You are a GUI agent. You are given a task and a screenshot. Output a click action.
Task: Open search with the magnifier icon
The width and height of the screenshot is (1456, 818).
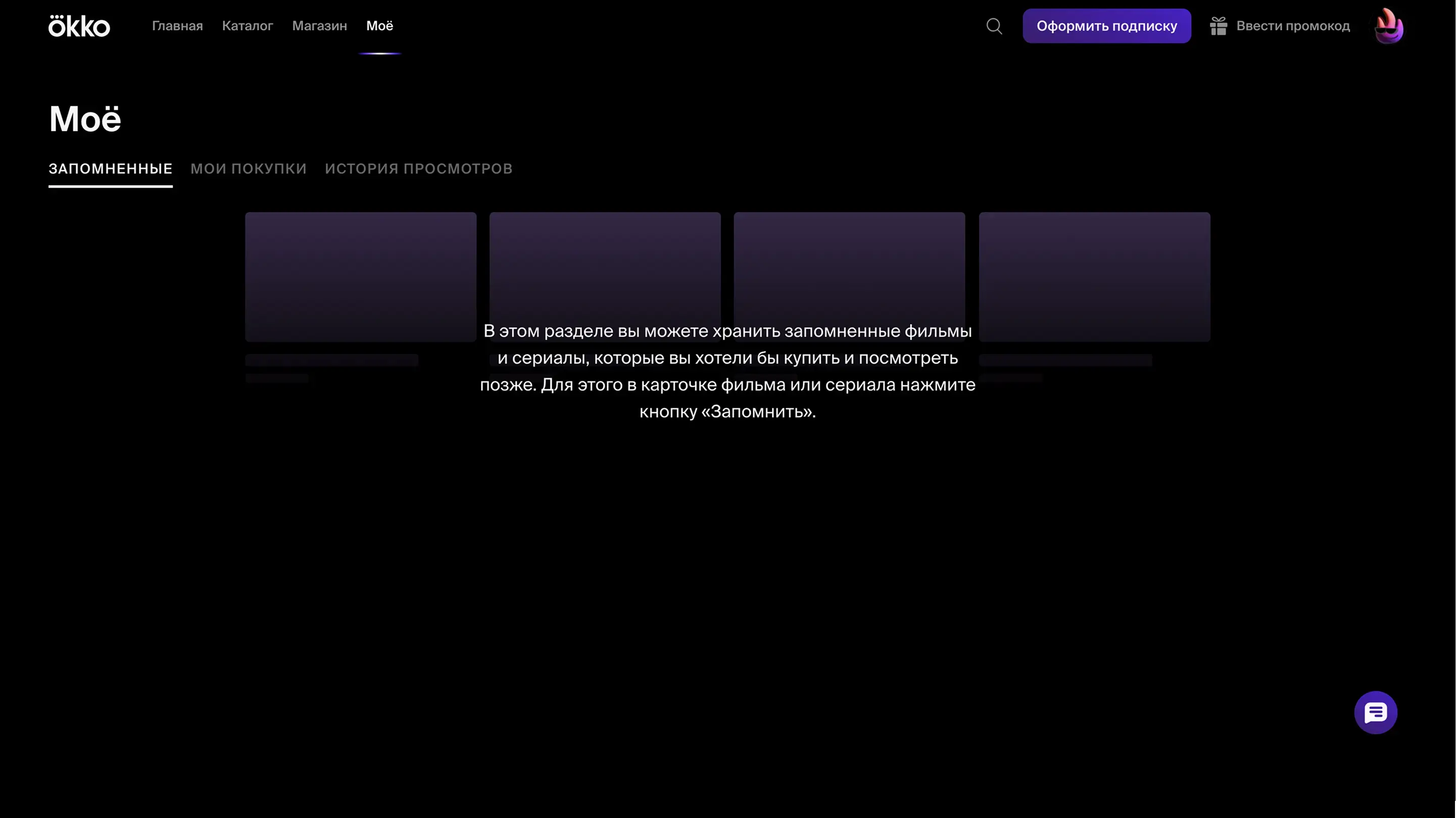coord(994,26)
